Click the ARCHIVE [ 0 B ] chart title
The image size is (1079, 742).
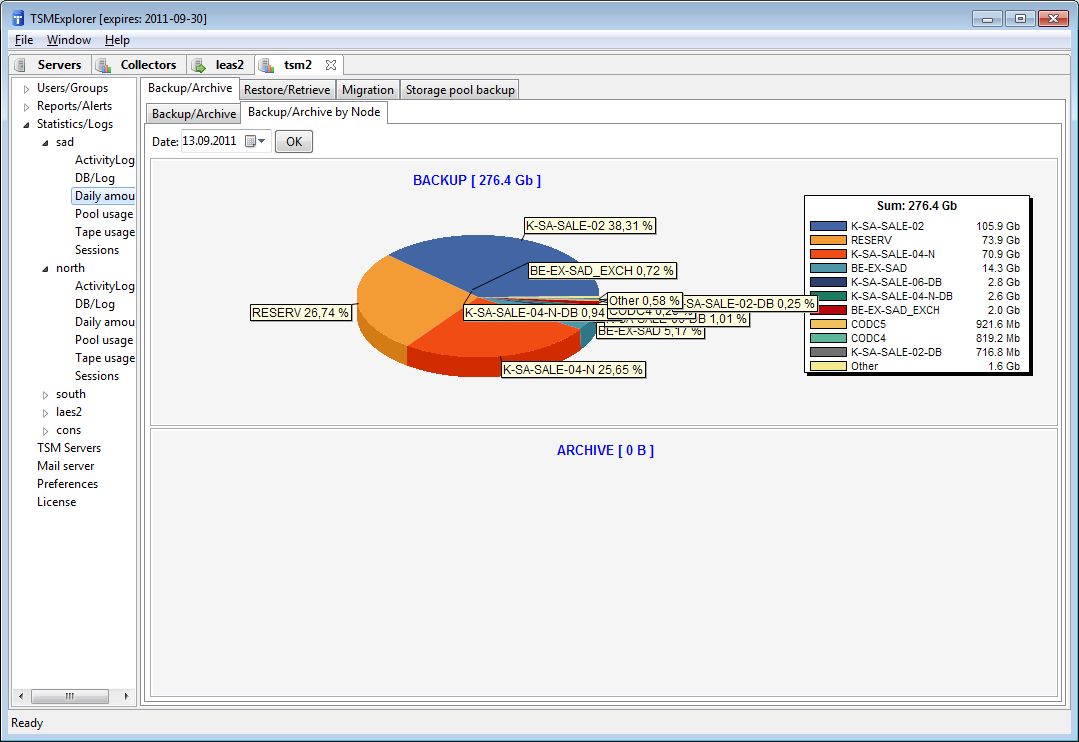605,450
